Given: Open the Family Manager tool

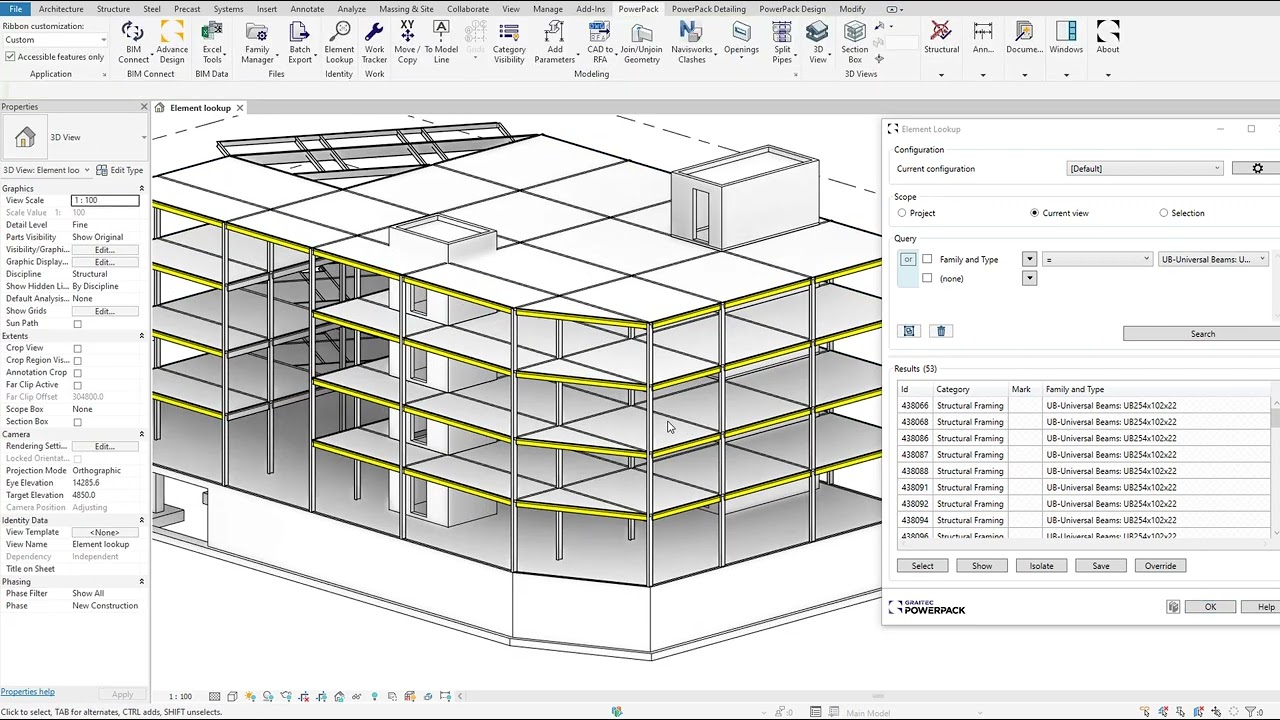Looking at the screenshot, I should tap(257, 42).
